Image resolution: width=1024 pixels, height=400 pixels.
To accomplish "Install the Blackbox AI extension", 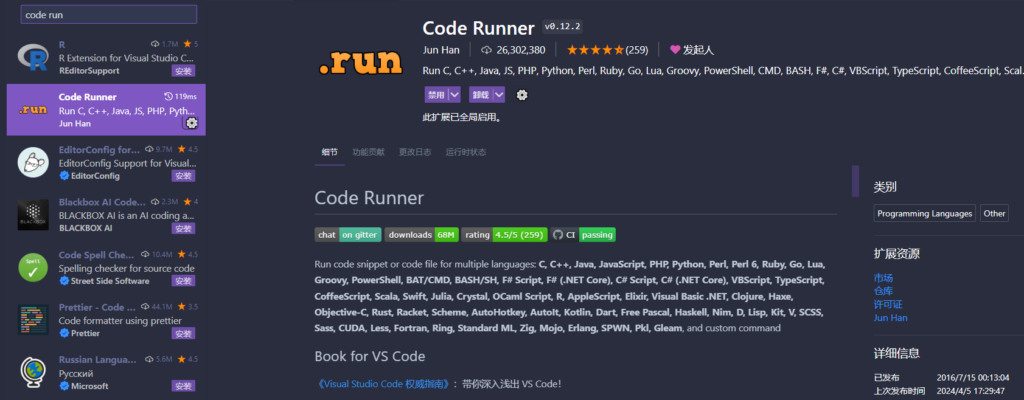I will point(184,228).
